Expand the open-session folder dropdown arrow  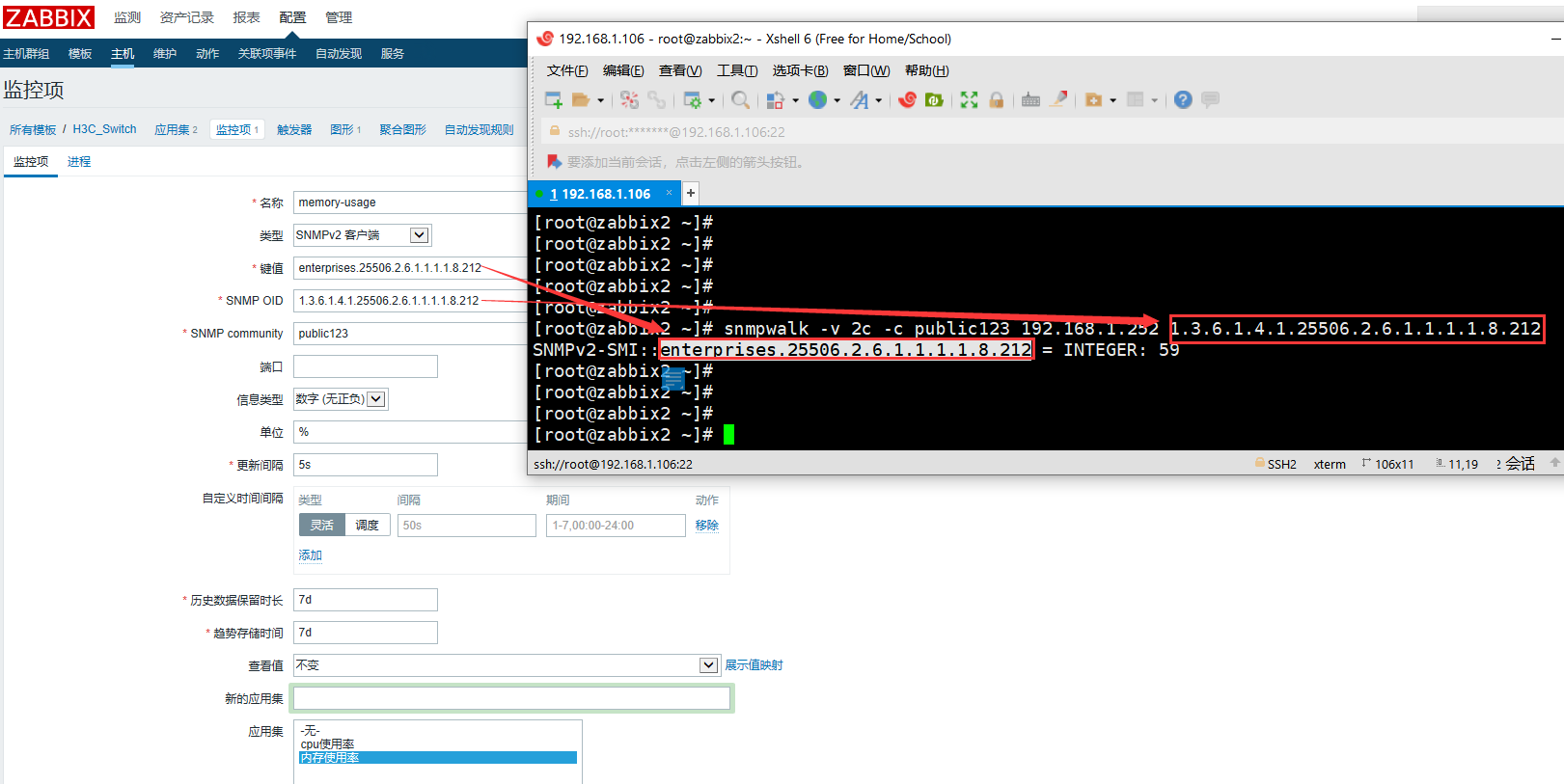[x=600, y=100]
